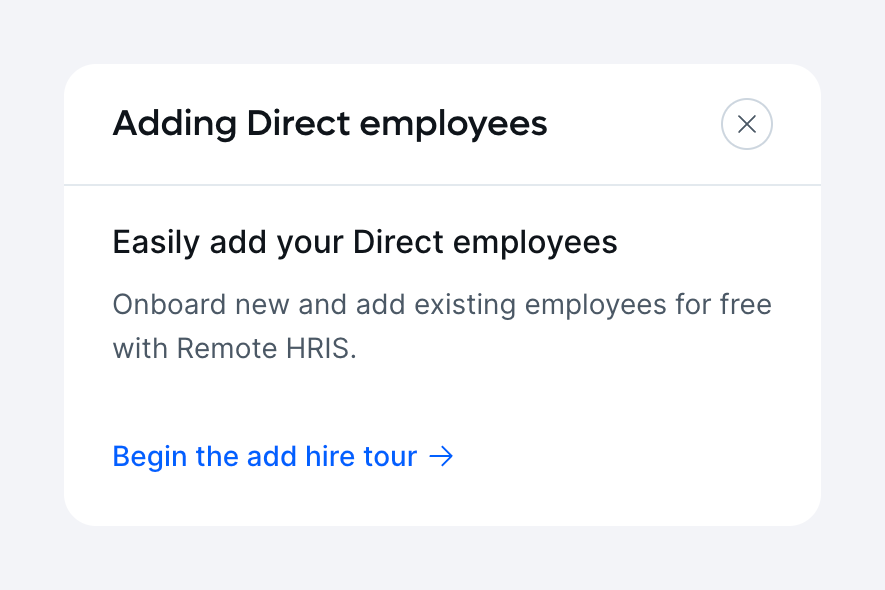Viewport: 885px width, 590px height.
Task: Click the description paragraph about onboarding employees
Action: (441, 326)
